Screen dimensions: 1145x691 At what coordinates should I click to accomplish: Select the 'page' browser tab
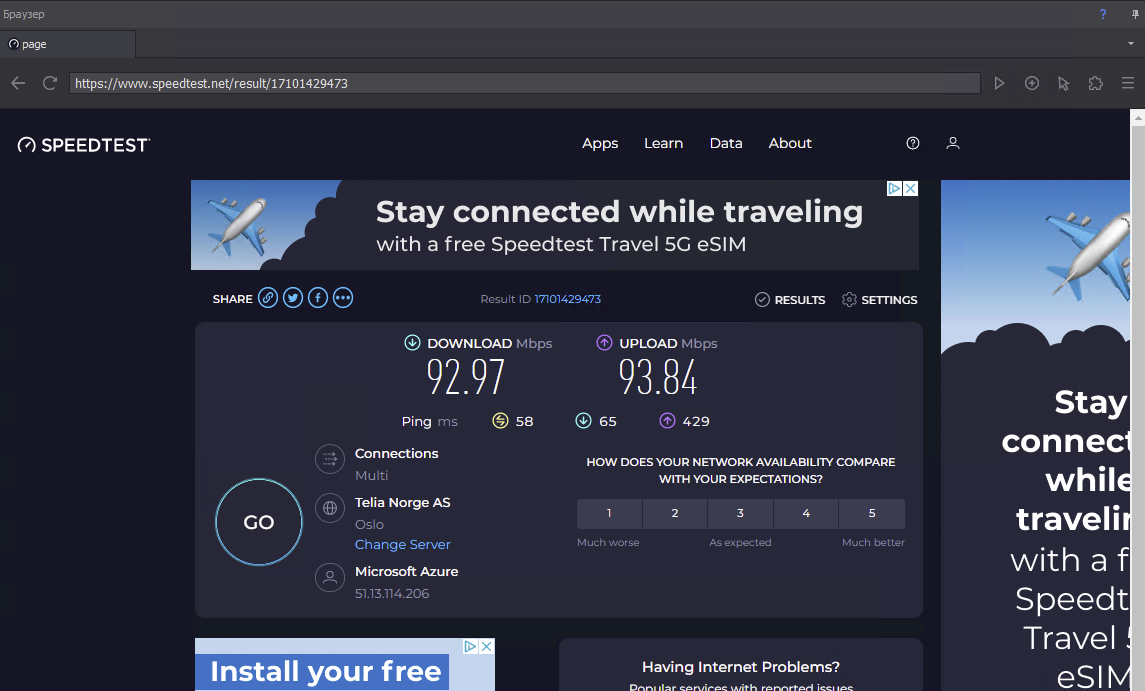click(67, 44)
